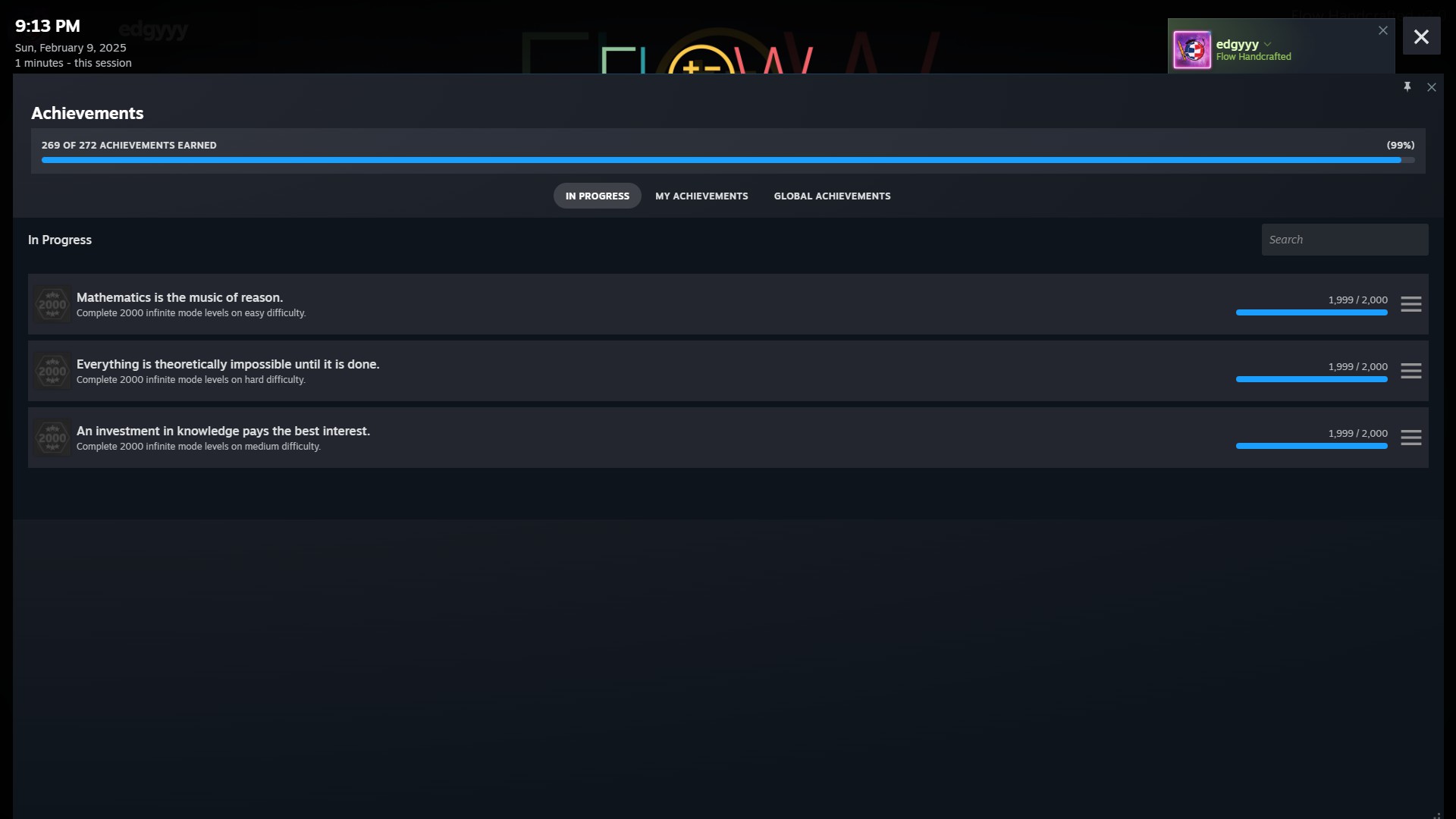This screenshot has height=819, width=1456.
Task: Click the medium difficulty 2000 badge icon
Action: [52, 438]
